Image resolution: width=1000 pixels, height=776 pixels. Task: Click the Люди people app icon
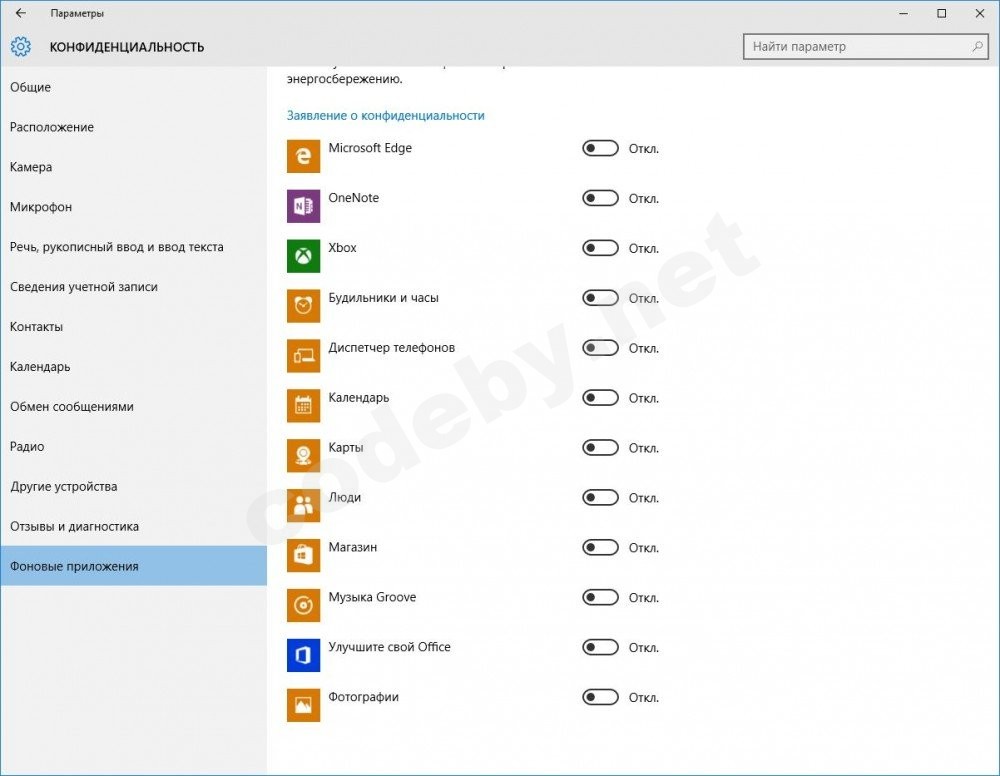pos(303,506)
